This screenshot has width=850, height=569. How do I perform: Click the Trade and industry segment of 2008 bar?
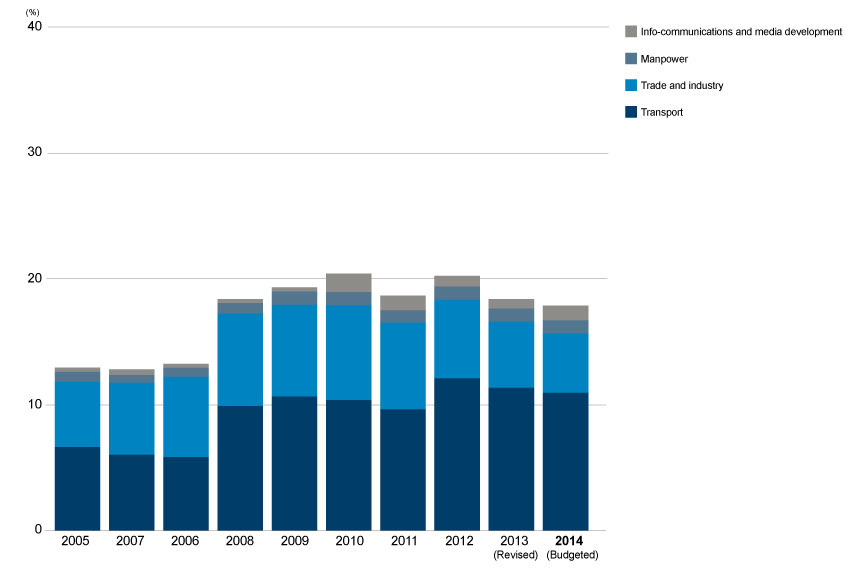pyautogui.click(x=240, y=360)
